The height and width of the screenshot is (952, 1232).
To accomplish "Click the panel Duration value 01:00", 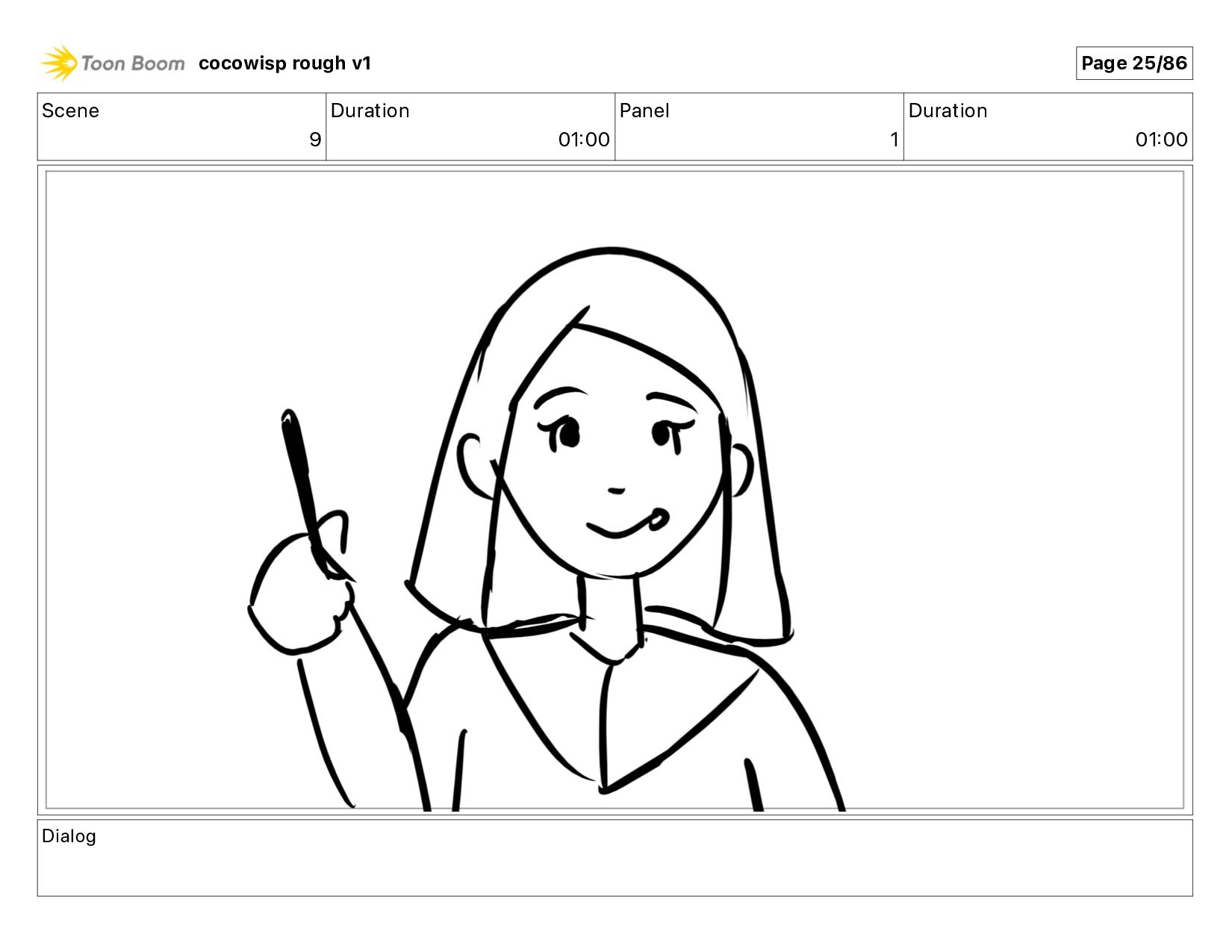I will 1161,140.
